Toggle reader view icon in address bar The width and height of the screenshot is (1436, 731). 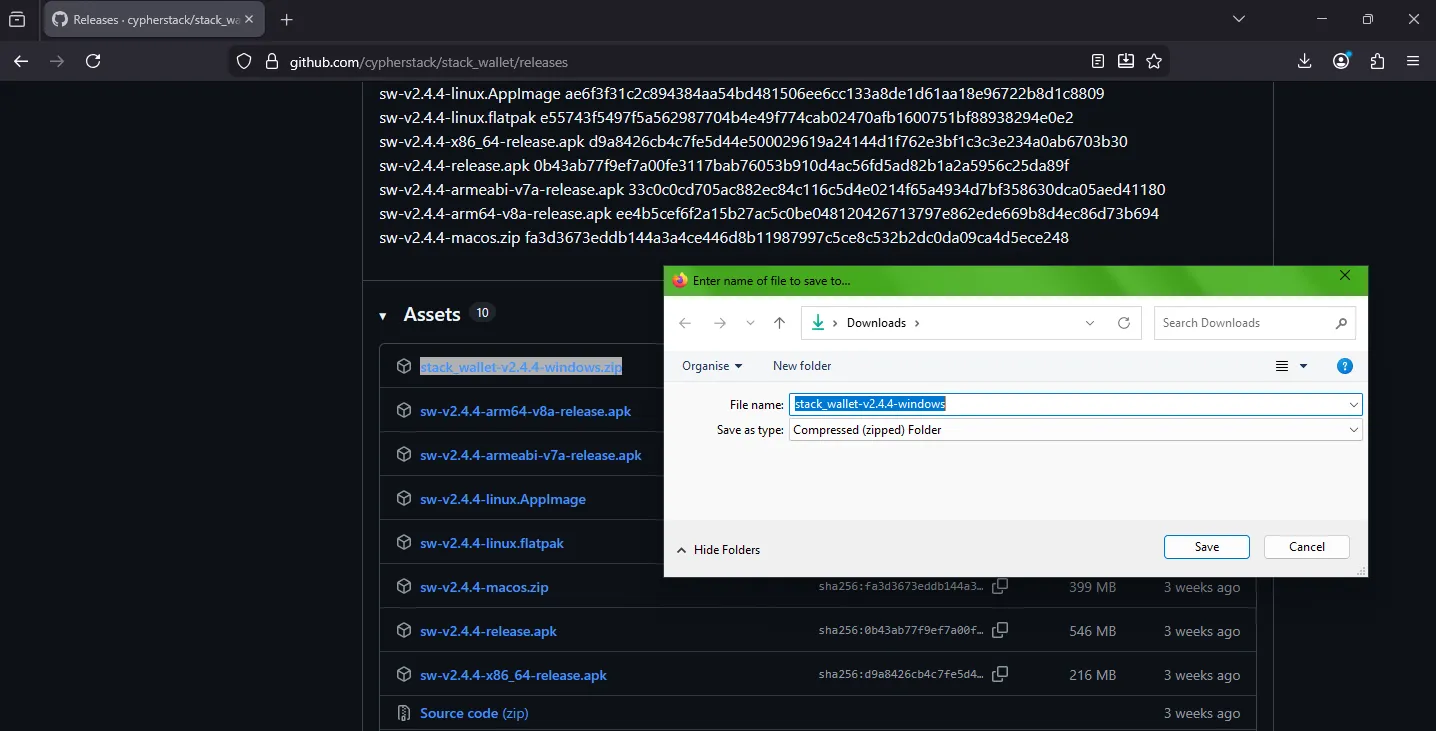(x=1098, y=61)
